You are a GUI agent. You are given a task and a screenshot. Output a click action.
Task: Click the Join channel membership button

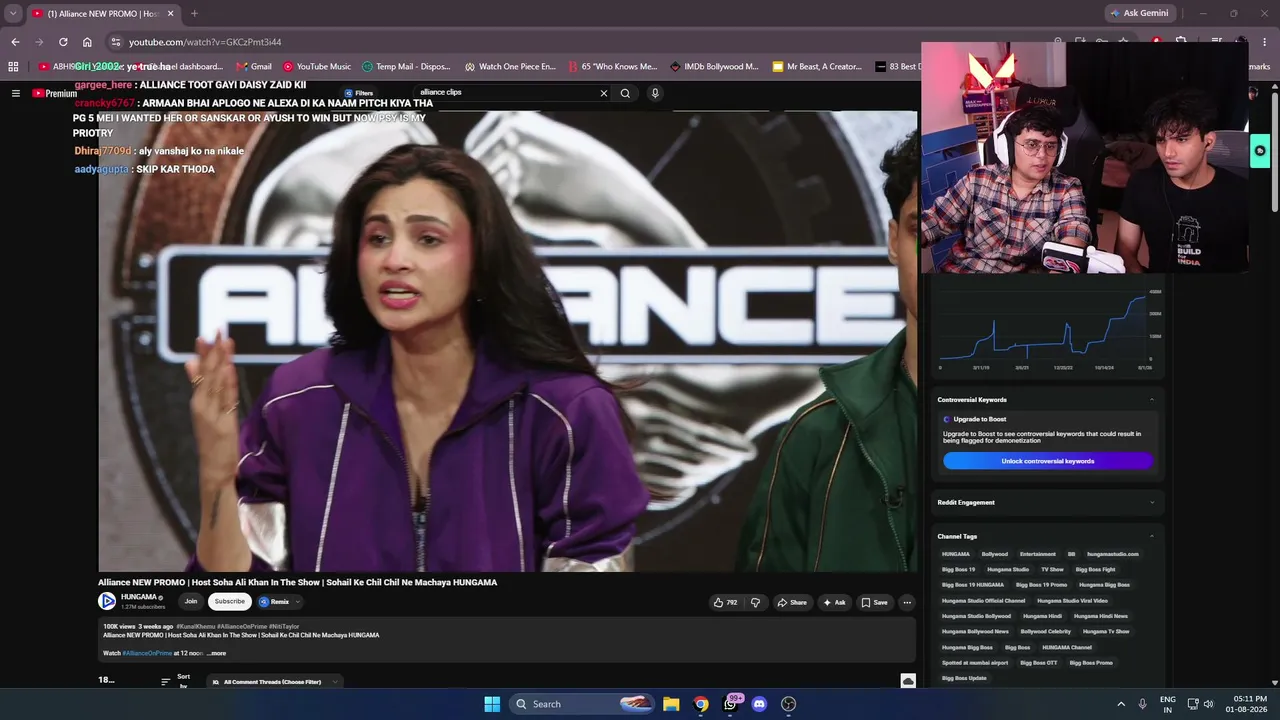[x=191, y=601]
